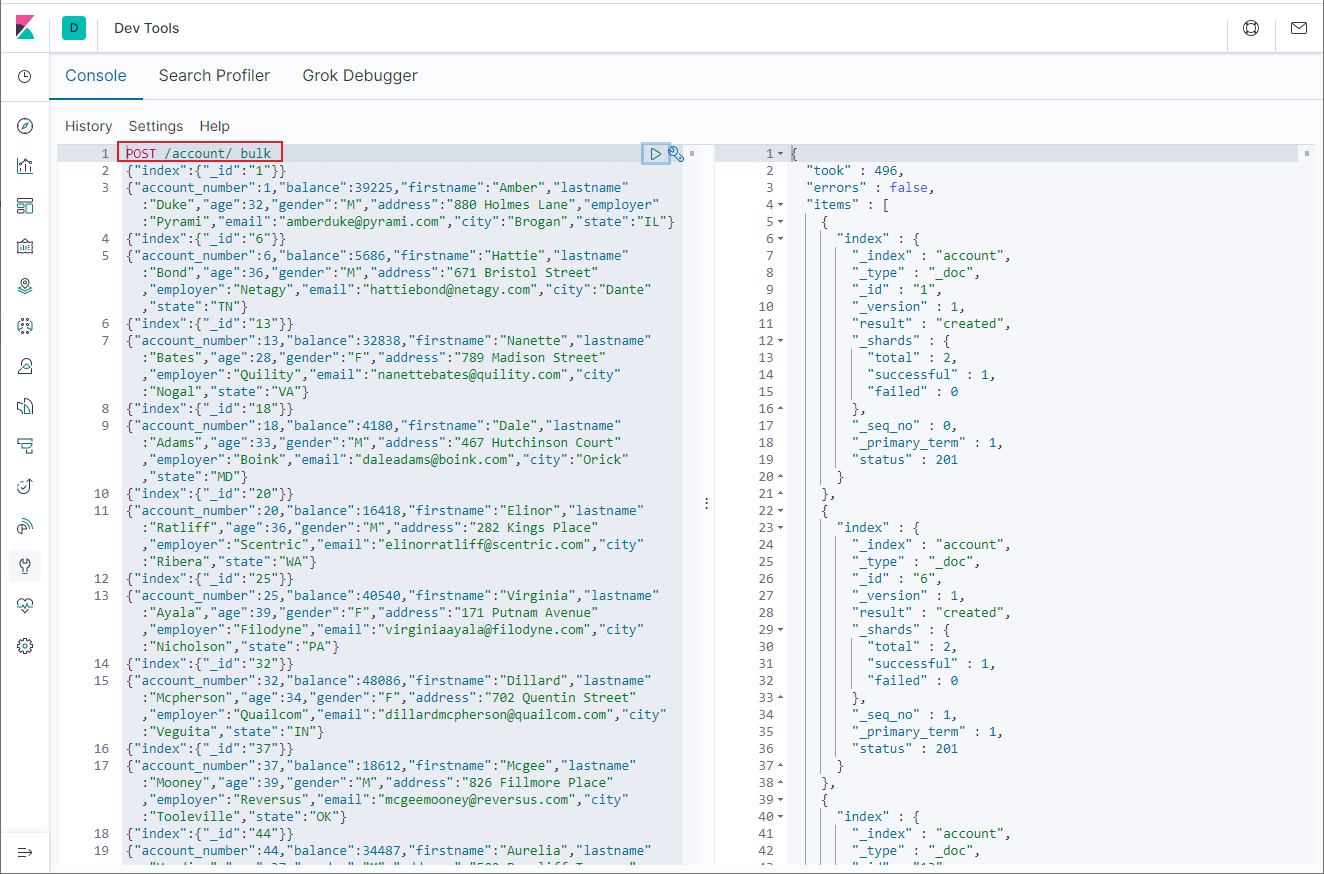Open recently viewed clock icon
This screenshot has height=874, width=1324.
pos(25,77)
